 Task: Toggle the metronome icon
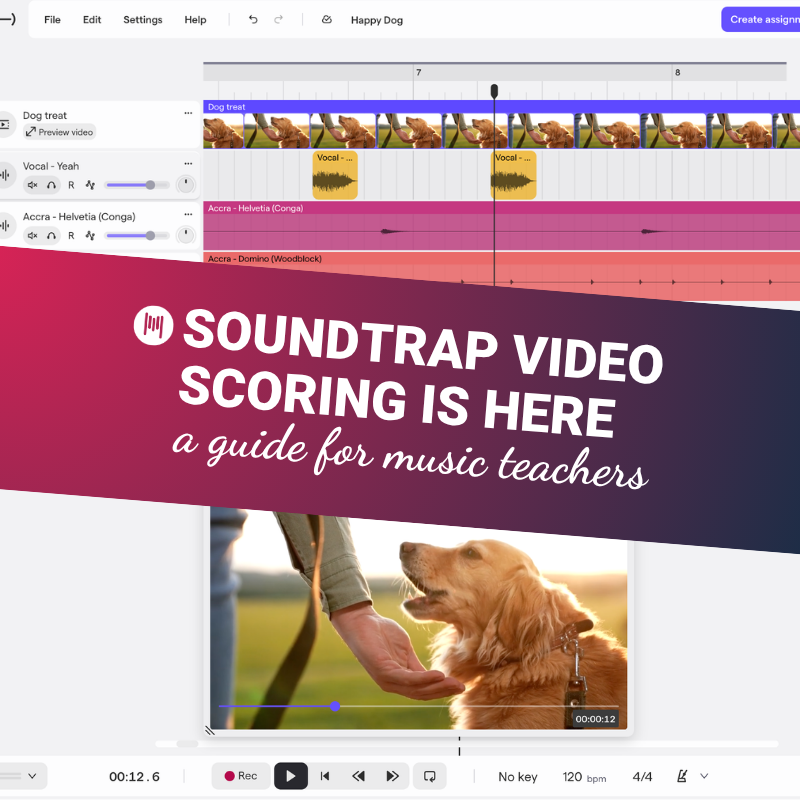(x=682, y=776)
